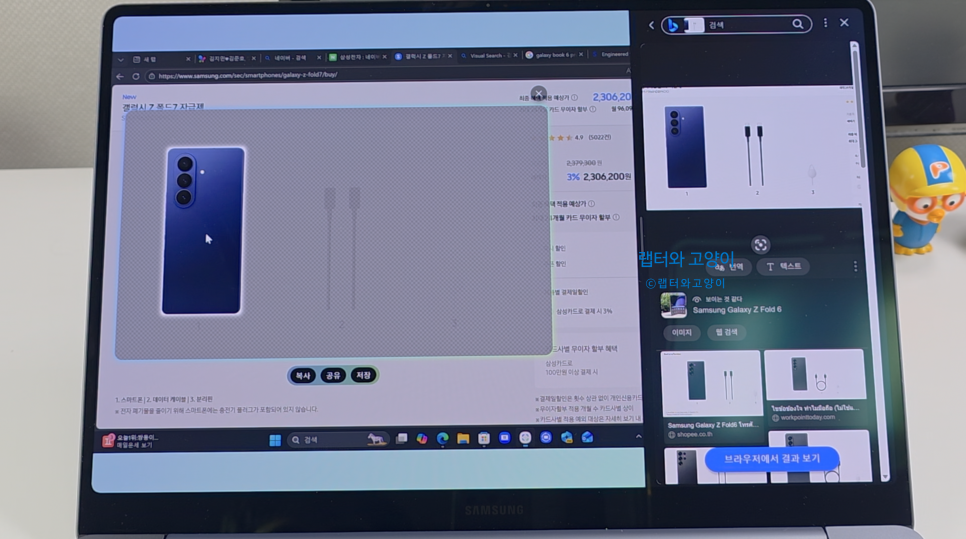Click the site info icon before the URL

151,76
